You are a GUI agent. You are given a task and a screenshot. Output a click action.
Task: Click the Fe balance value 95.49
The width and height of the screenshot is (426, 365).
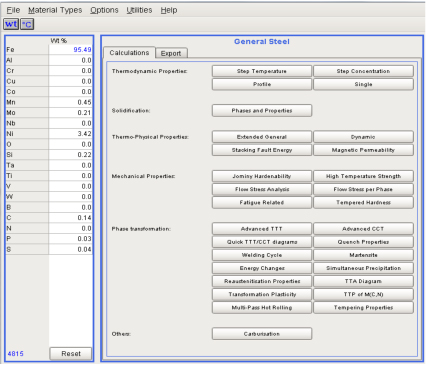click(70, 50)
